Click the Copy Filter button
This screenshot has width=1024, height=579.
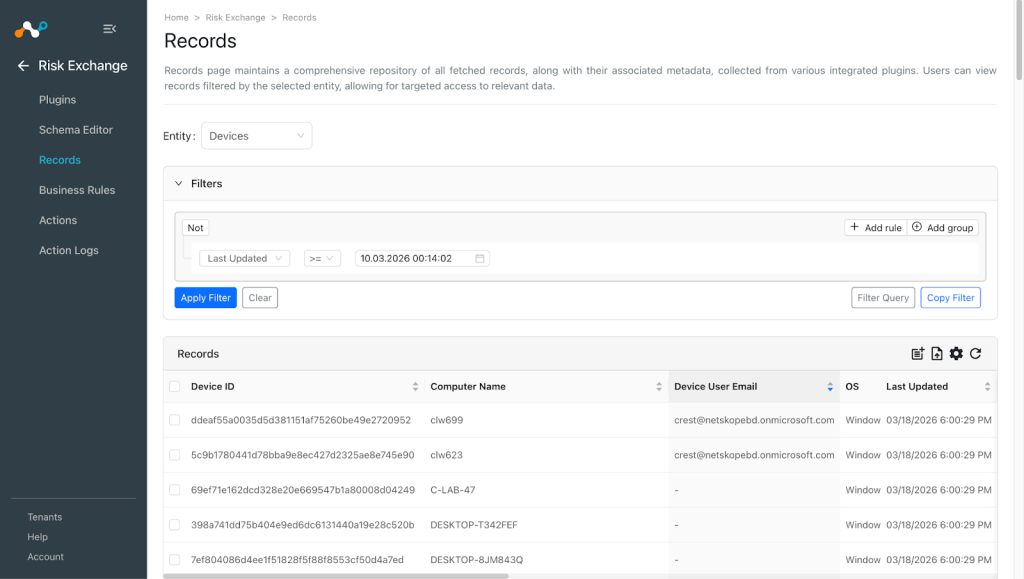(x=950, y=298)
